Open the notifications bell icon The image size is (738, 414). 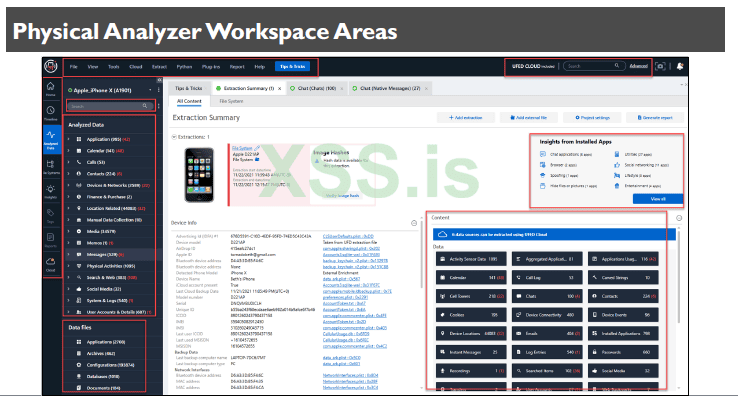680,66
